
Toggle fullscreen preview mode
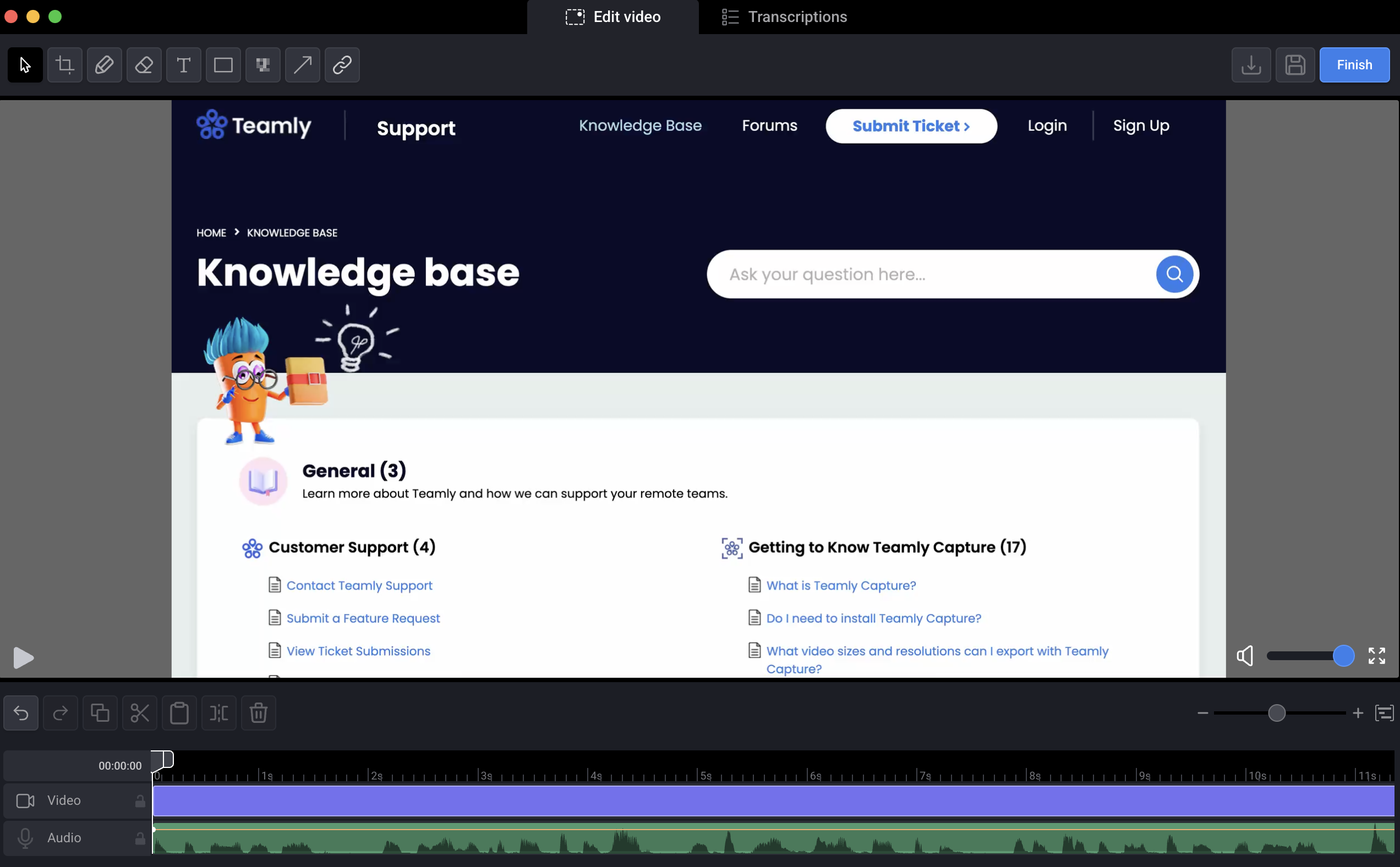[x=1376, y=655]
